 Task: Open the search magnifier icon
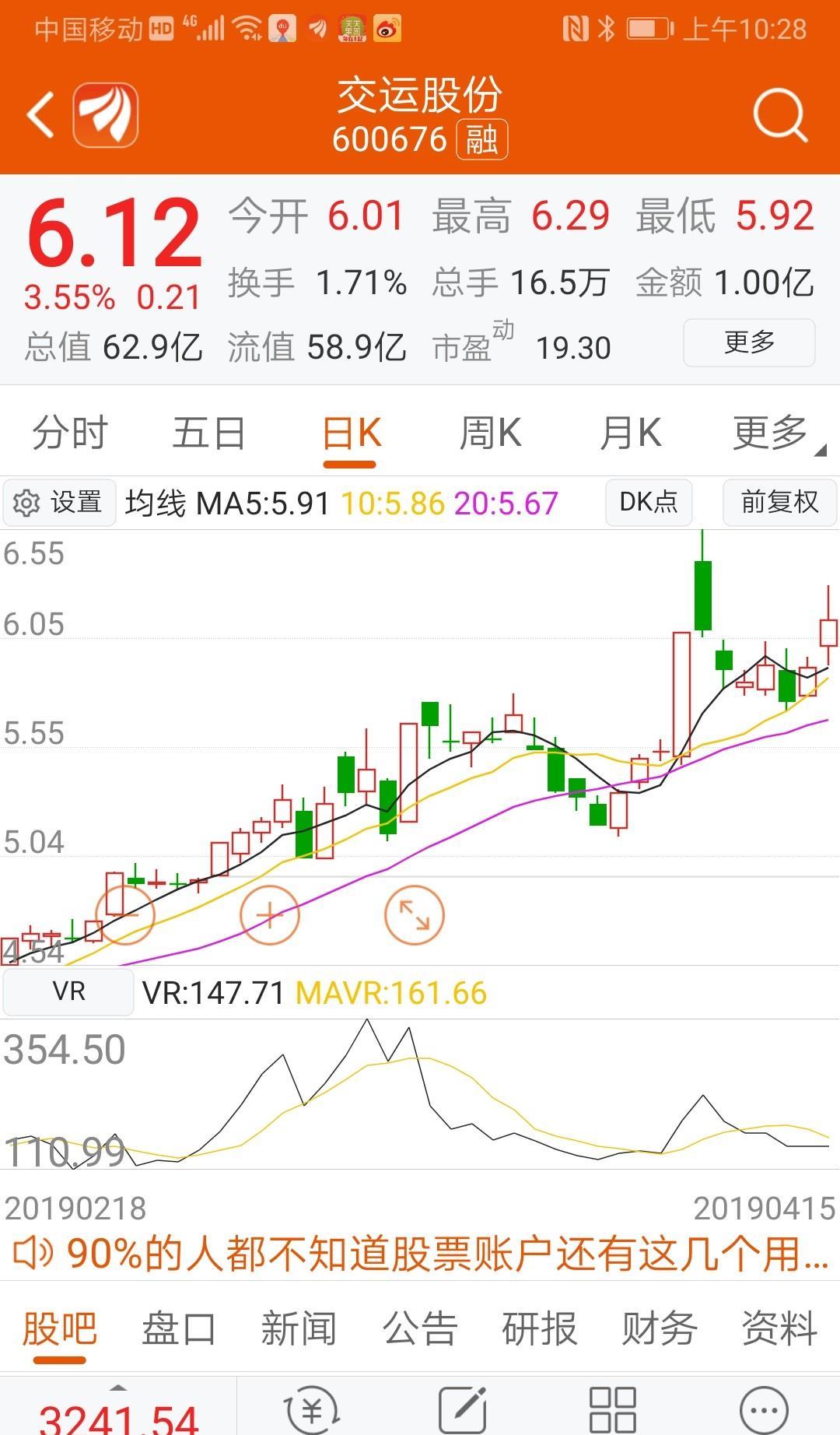pyautogui.click(x=780, y=116)
